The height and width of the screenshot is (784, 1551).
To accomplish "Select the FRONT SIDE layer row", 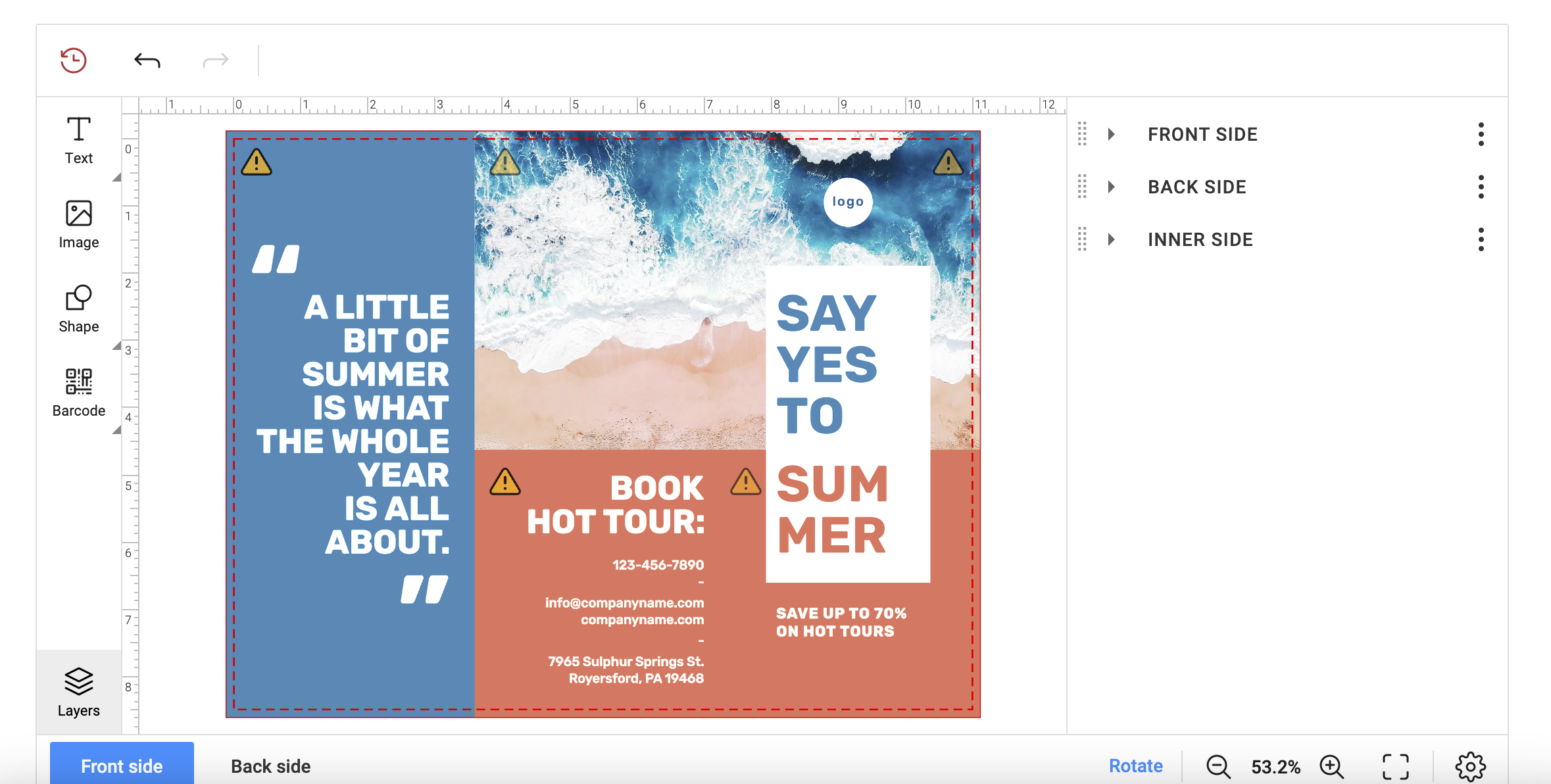I will pos(1287,134).
